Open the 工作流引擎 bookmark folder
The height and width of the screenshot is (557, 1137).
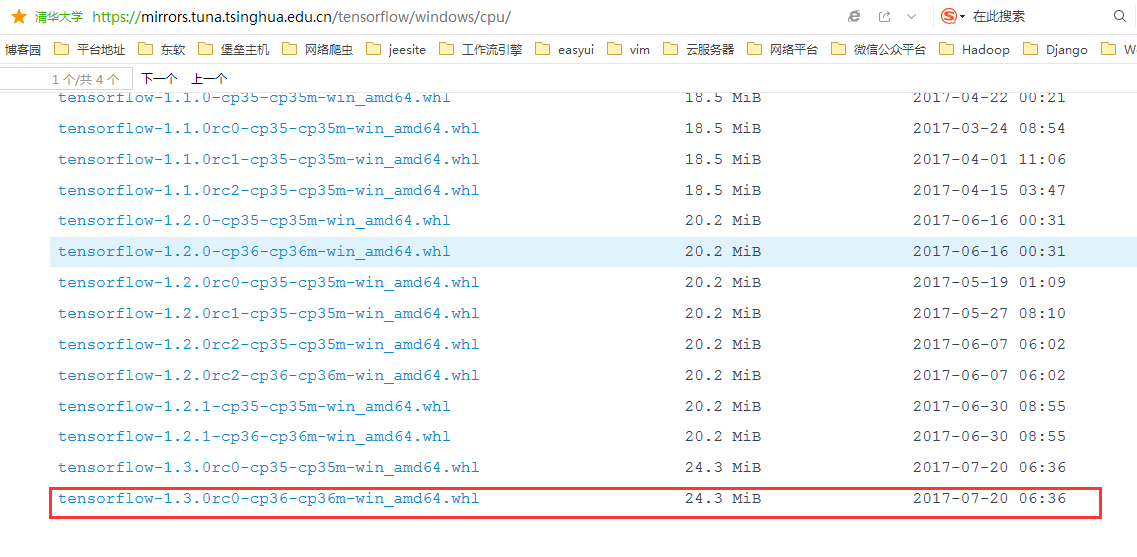coord(481,49)
